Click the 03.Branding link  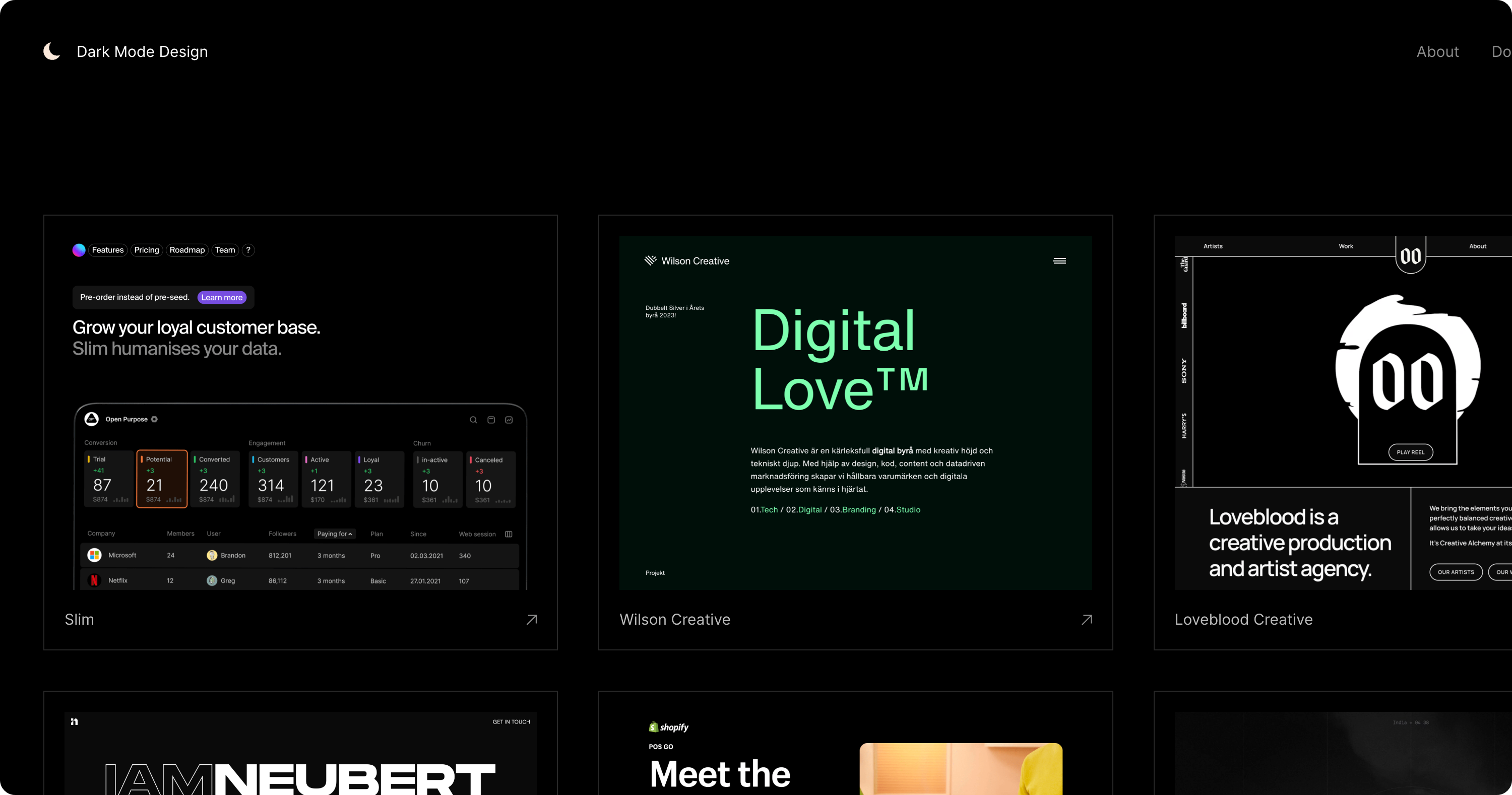[853, 510]
